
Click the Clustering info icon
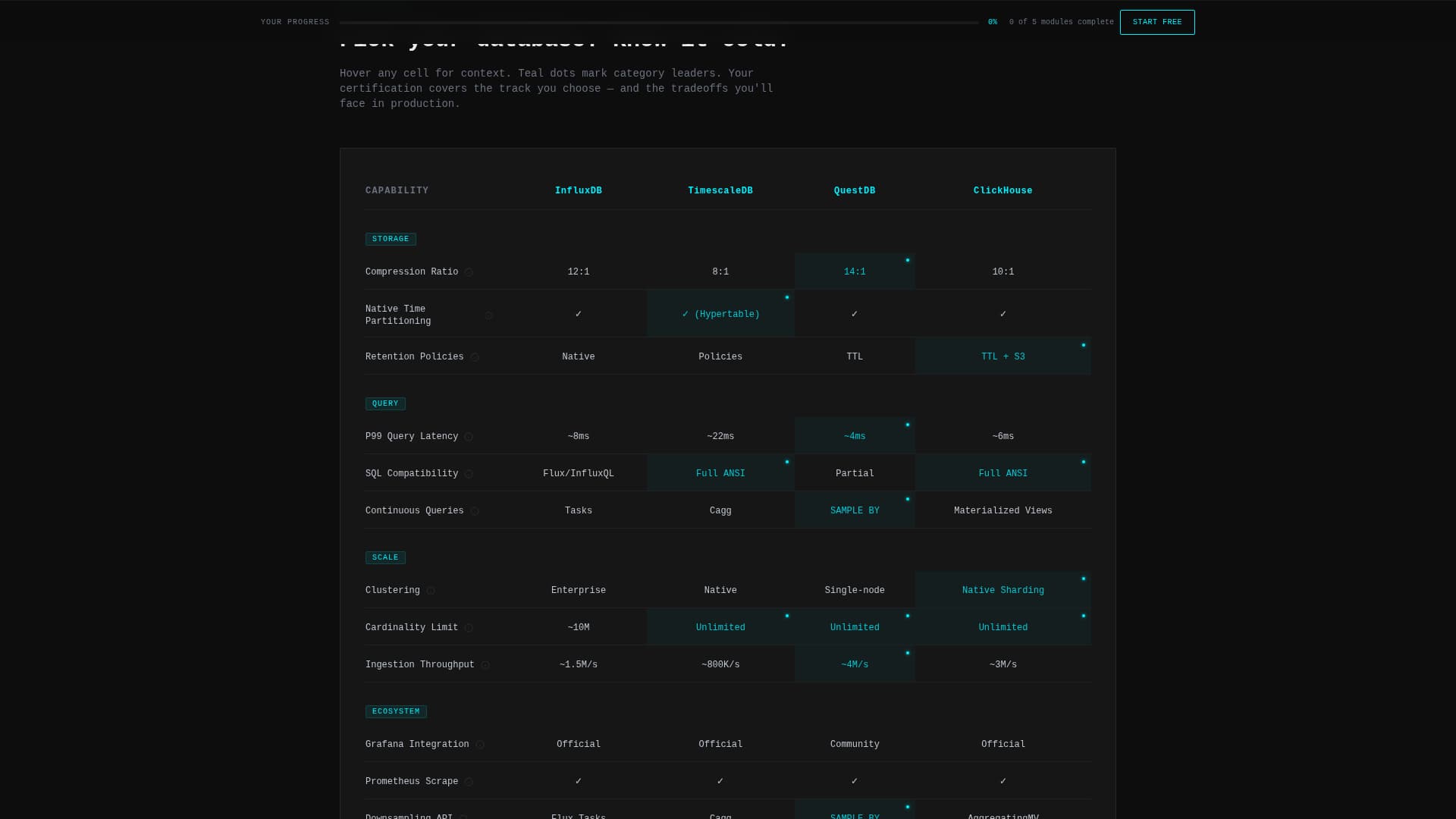[431, 591]
